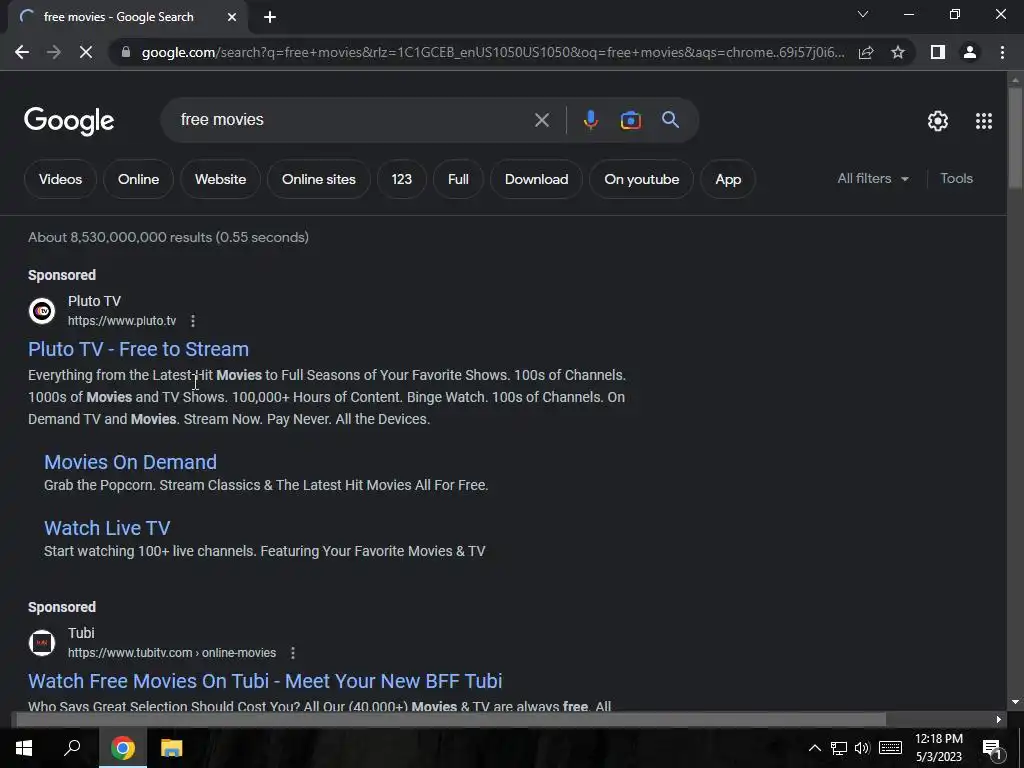Click the Pluto TV favicon
This screenshot has width=1024, height=768.
(42, 311)
